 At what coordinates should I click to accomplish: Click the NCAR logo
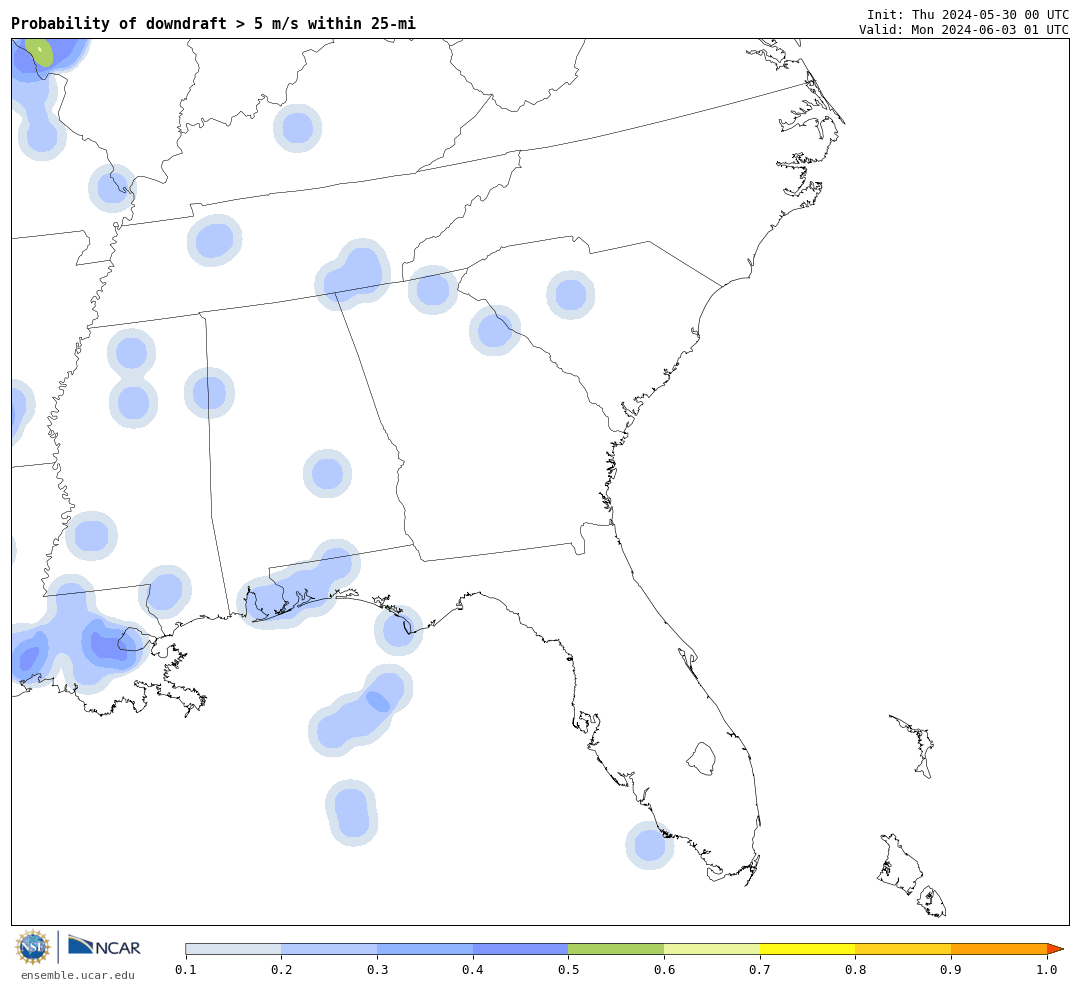tap(104, 947)
